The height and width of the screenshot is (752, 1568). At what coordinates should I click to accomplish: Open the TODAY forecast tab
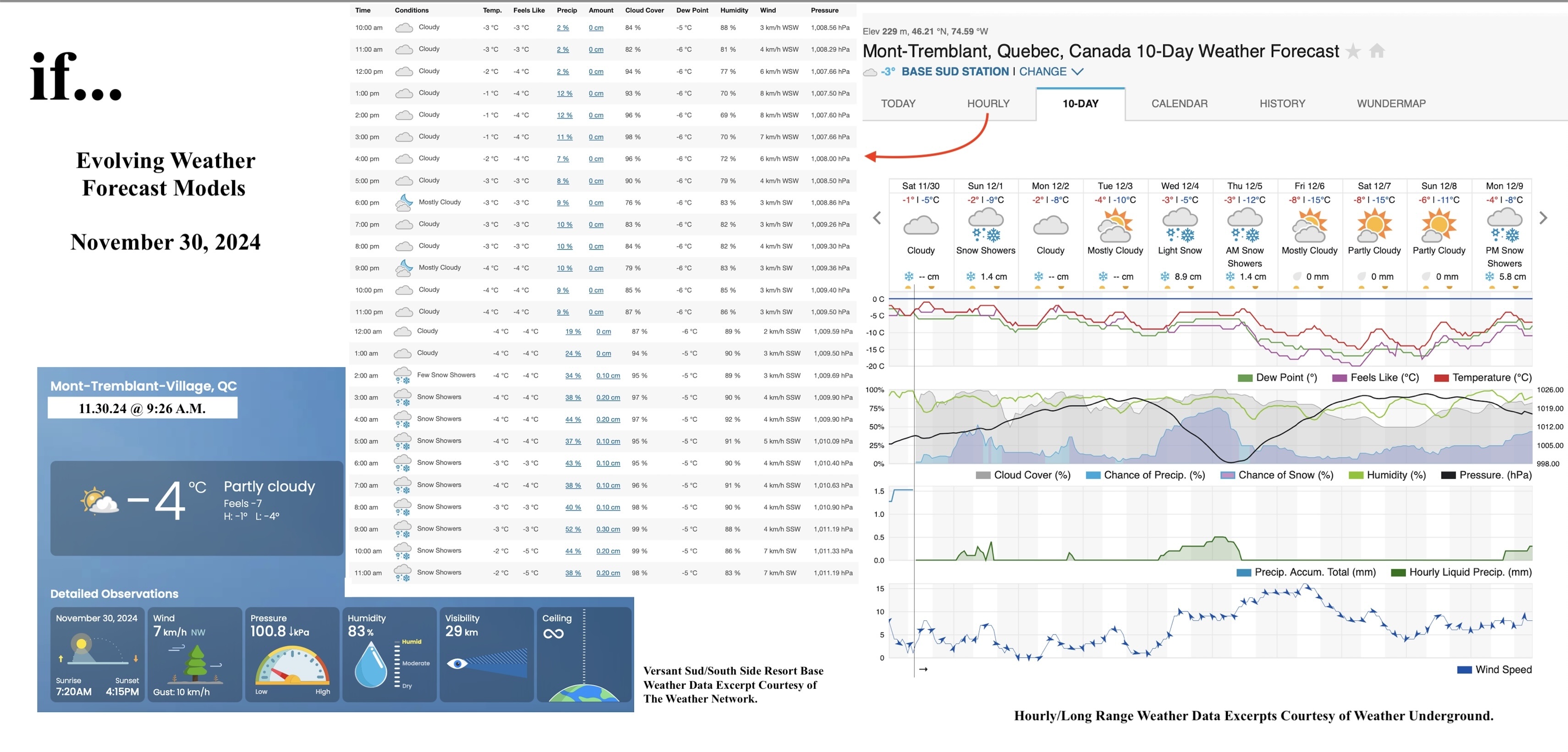[x=898, y=104]
